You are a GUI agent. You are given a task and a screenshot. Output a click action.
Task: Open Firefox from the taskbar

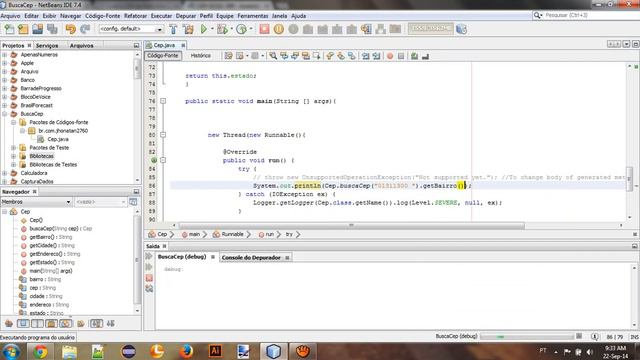pos(186,351)
